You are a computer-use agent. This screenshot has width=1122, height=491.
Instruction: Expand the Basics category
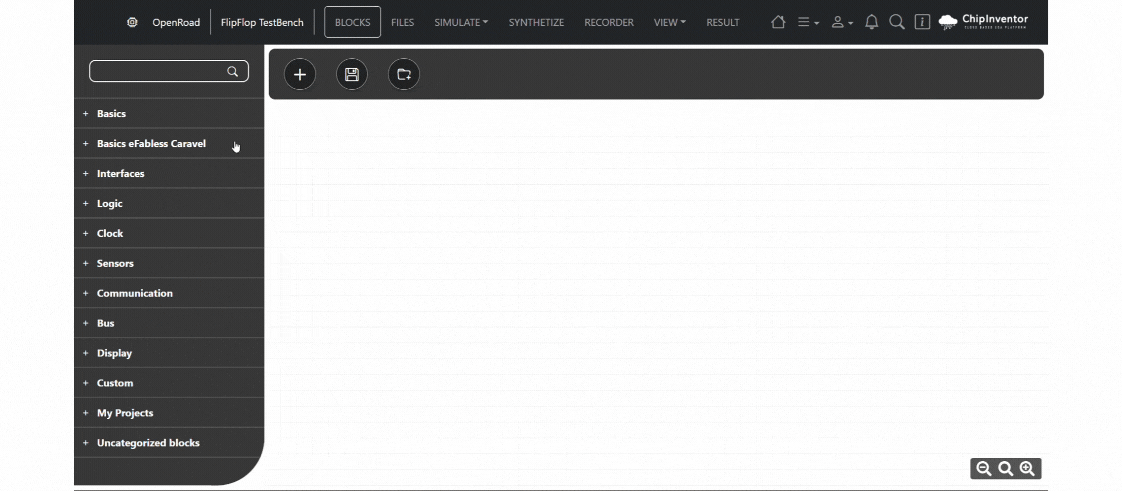tap(169, 114)
